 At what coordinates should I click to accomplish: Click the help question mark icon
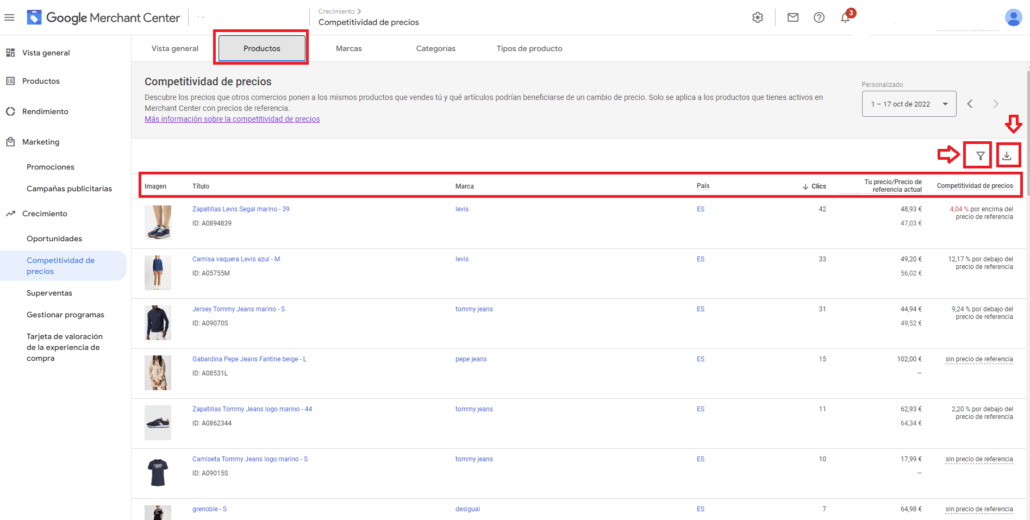point(819,17)
